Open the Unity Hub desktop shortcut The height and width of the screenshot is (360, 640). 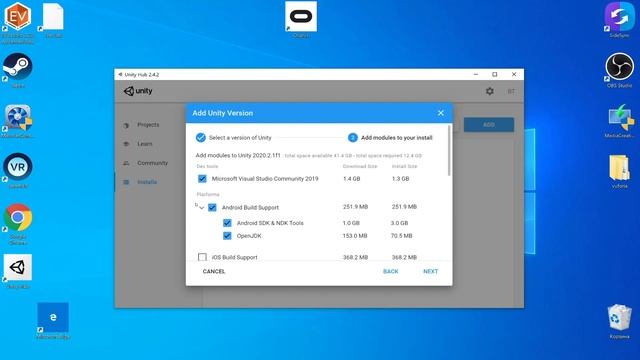click(18, 268)
